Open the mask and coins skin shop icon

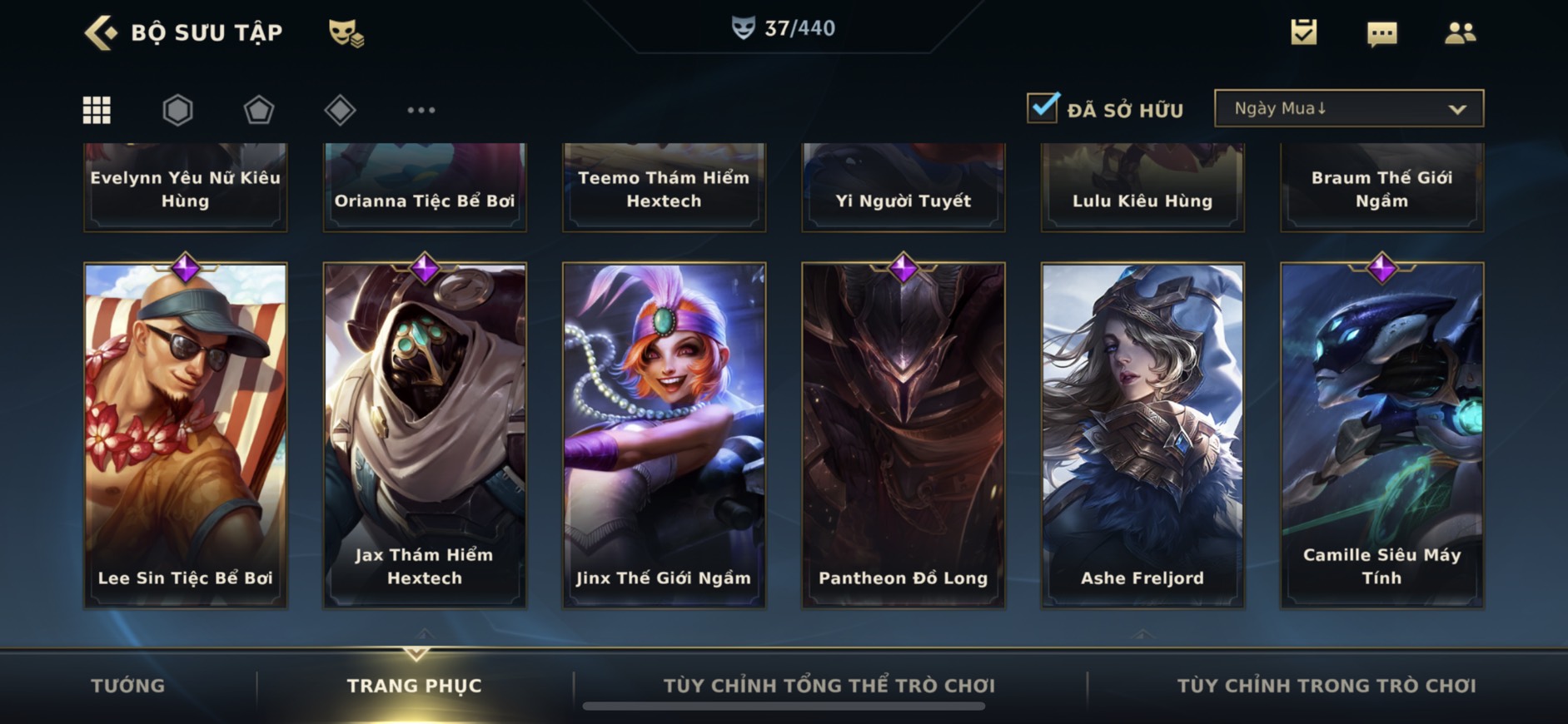pyautogui.click(x=346, y=33)
